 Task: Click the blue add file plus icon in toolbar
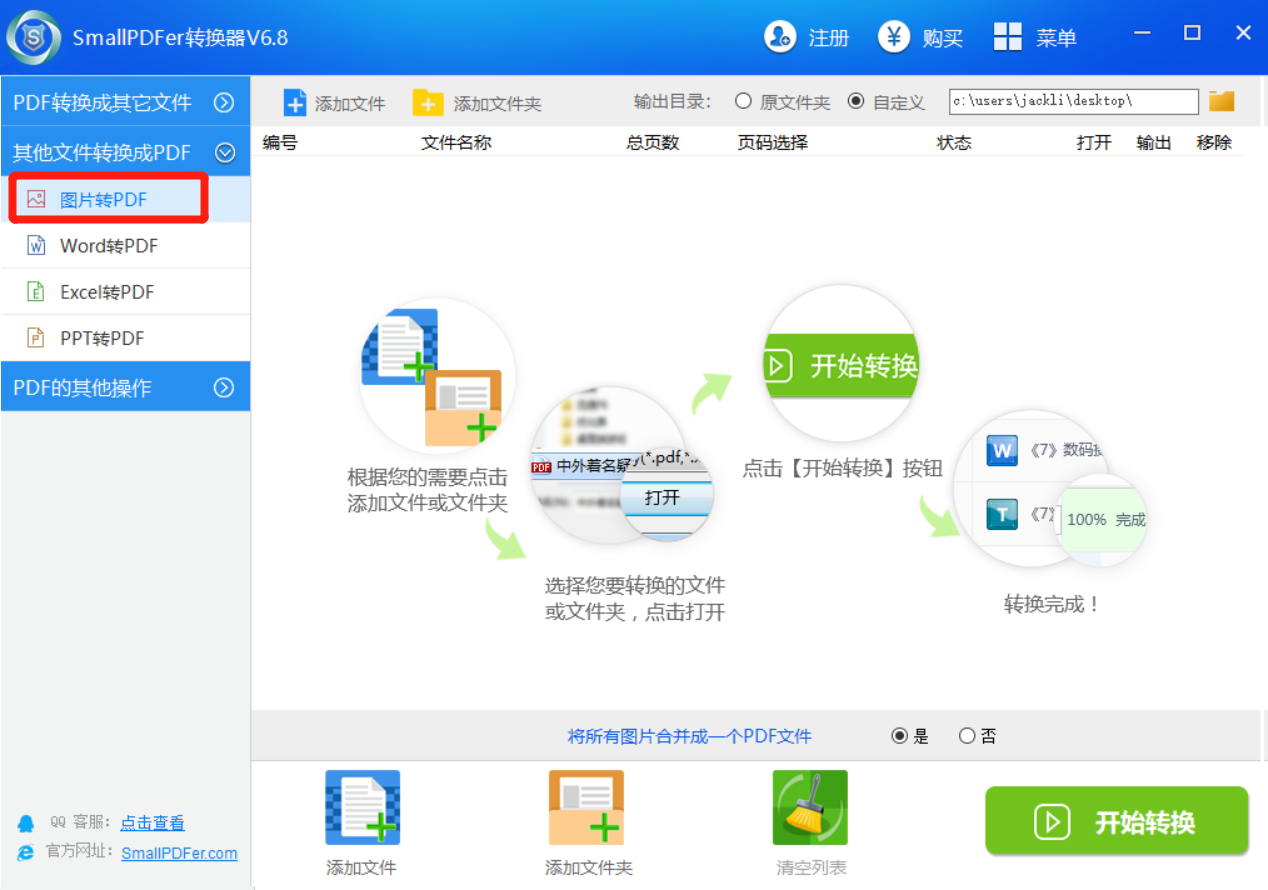[x=295, y=103]
